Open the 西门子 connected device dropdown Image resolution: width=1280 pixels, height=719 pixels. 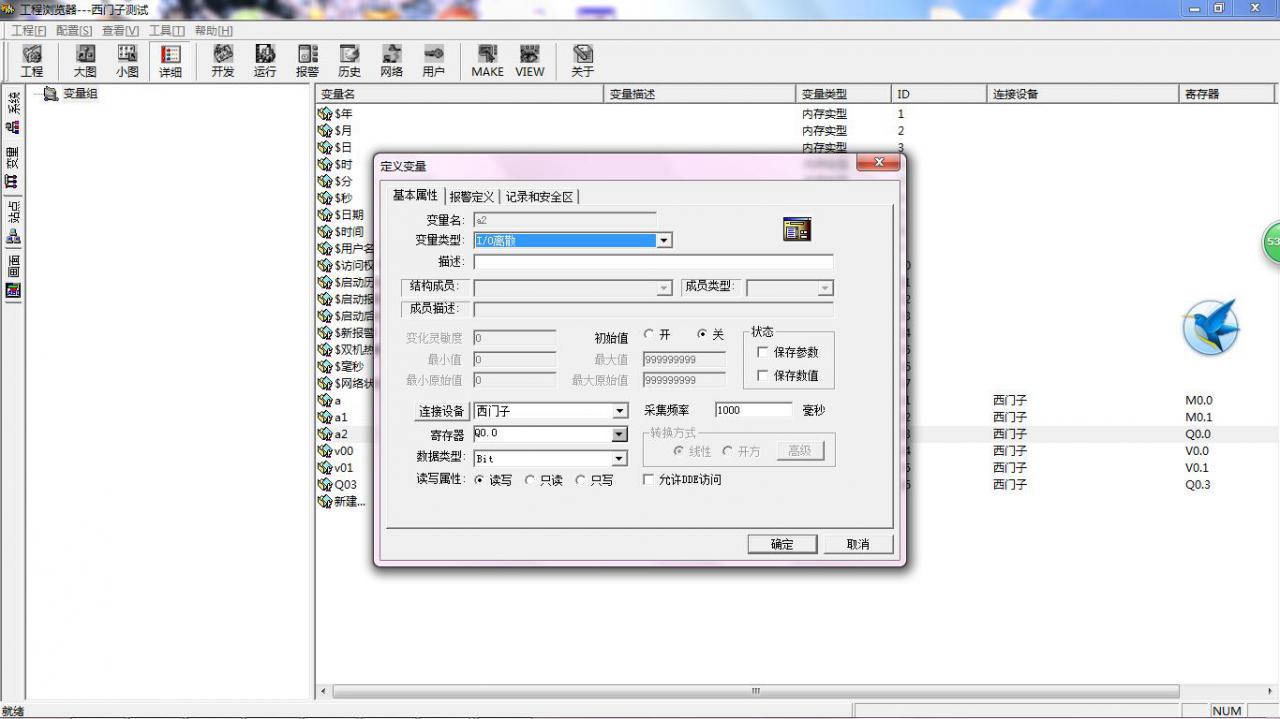pos(620,411)
